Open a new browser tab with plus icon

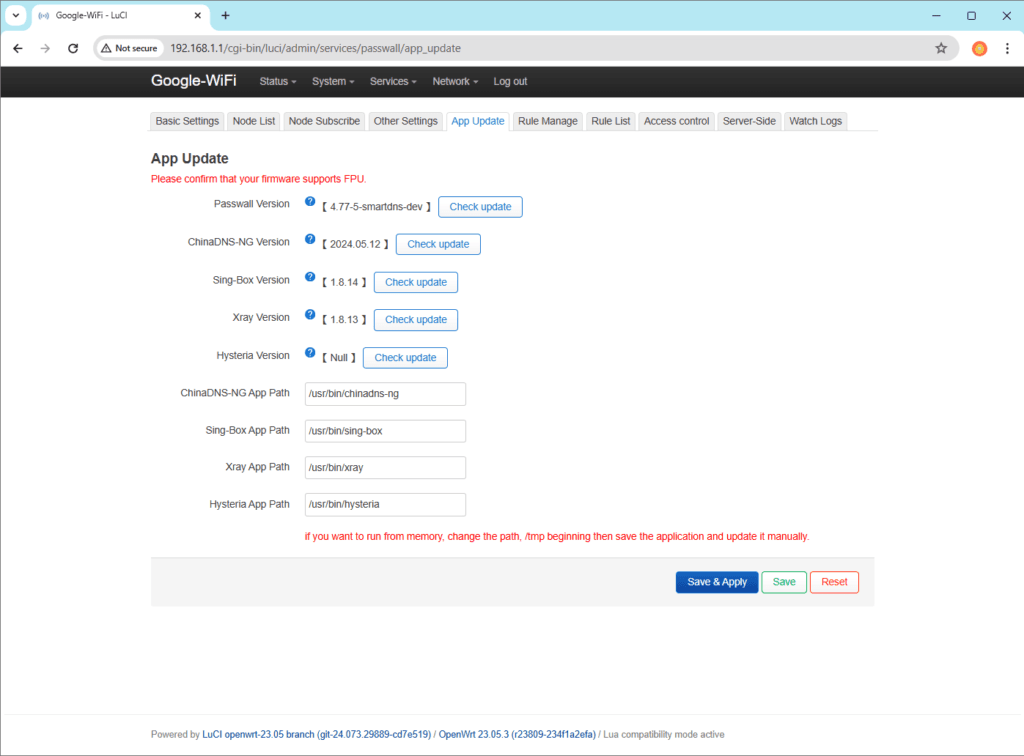225,15
